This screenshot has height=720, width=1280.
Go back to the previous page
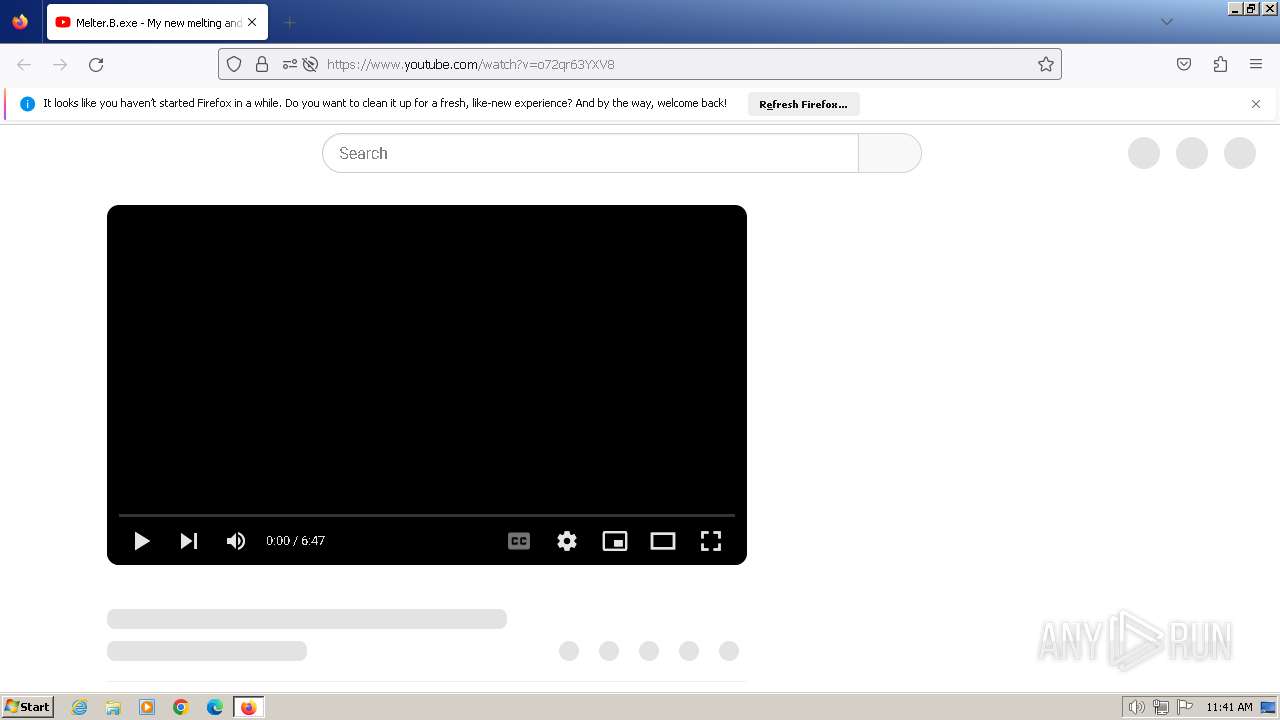click(24, 64)
